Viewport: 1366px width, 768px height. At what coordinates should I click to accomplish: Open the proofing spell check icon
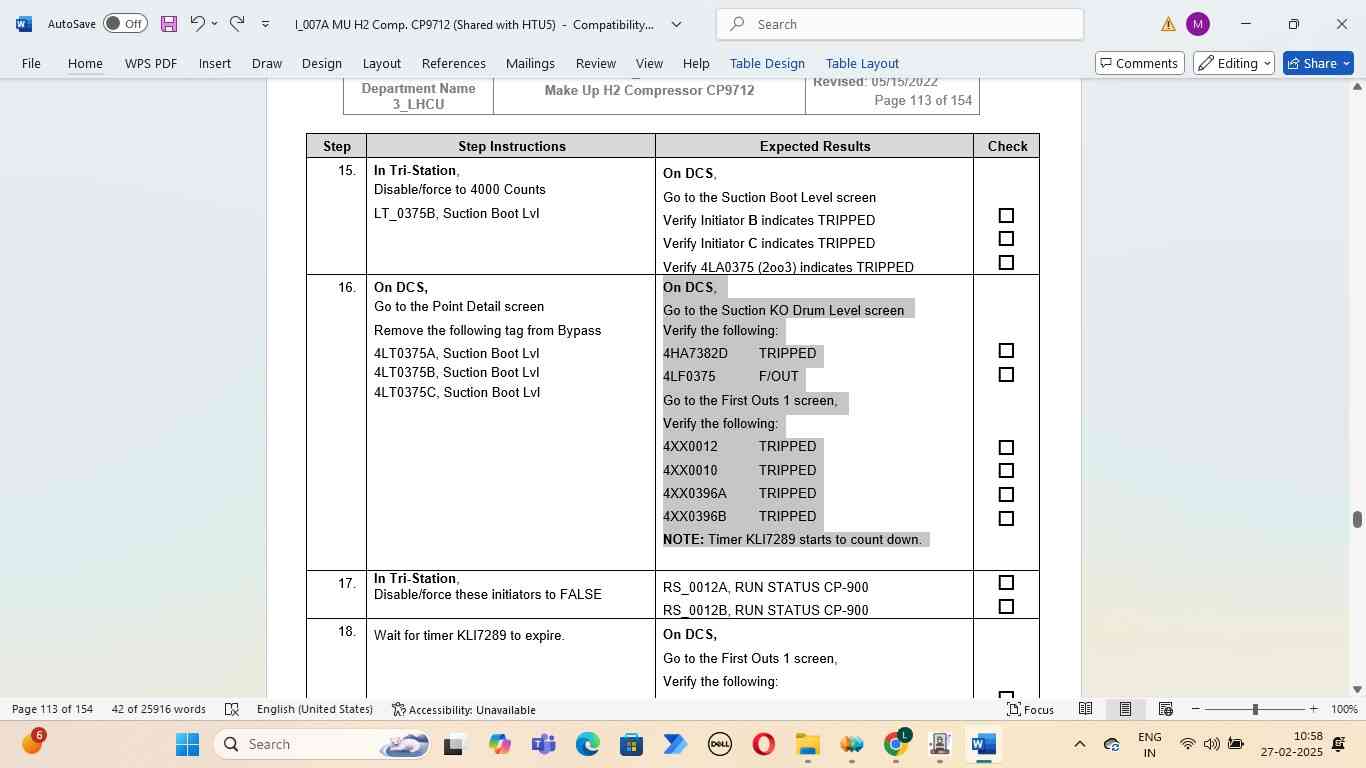point(232,709)
